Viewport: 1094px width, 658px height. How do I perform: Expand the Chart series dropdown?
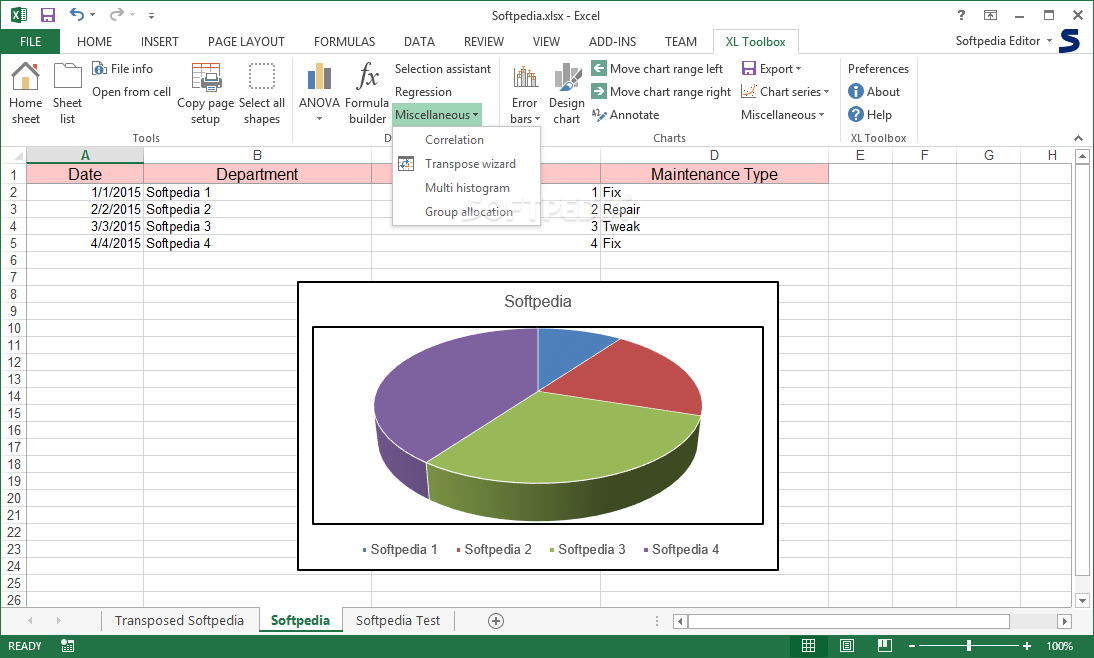click(785, 91)
